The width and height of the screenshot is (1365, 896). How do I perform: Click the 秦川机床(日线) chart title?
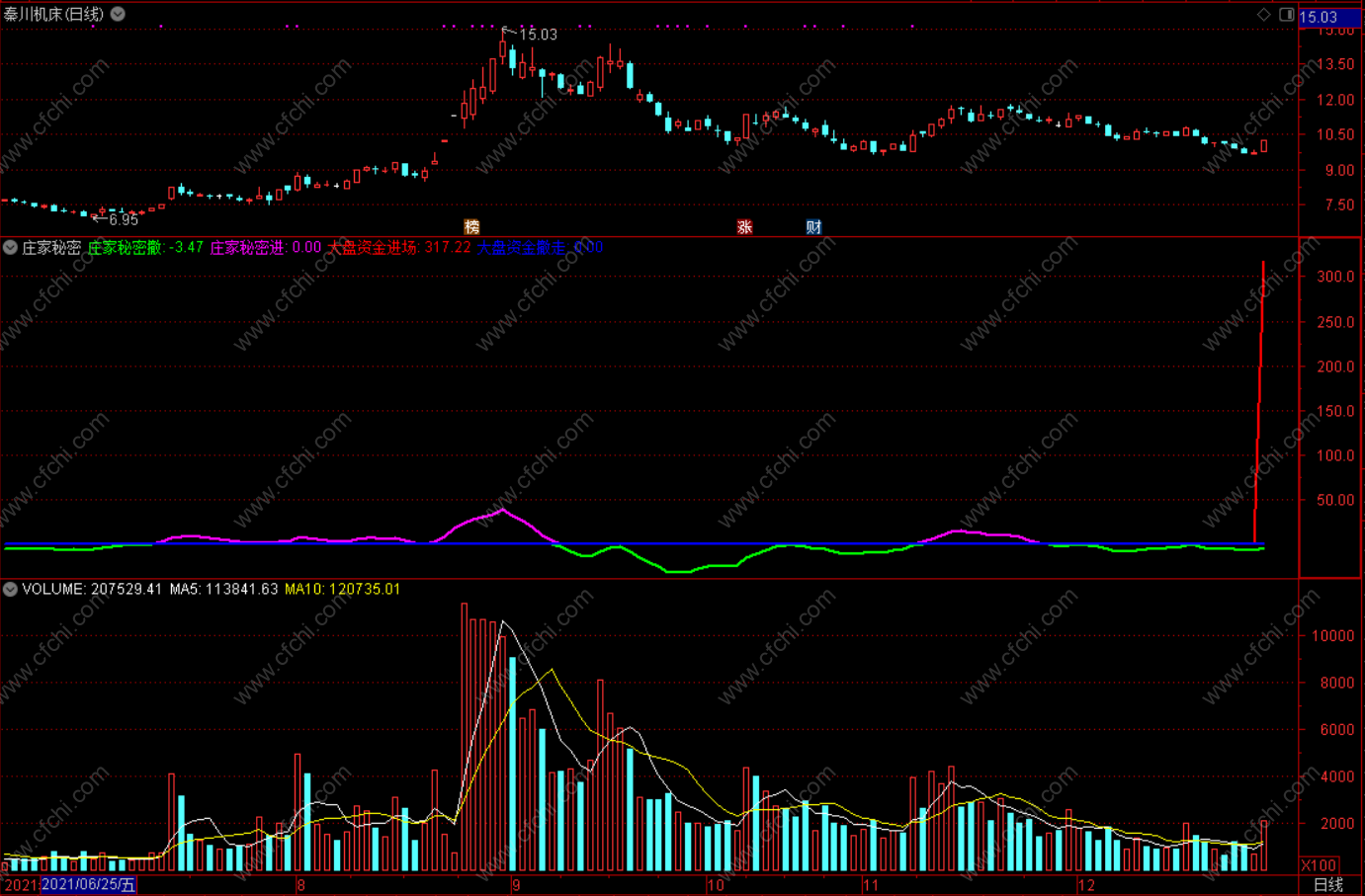[53, 14]
